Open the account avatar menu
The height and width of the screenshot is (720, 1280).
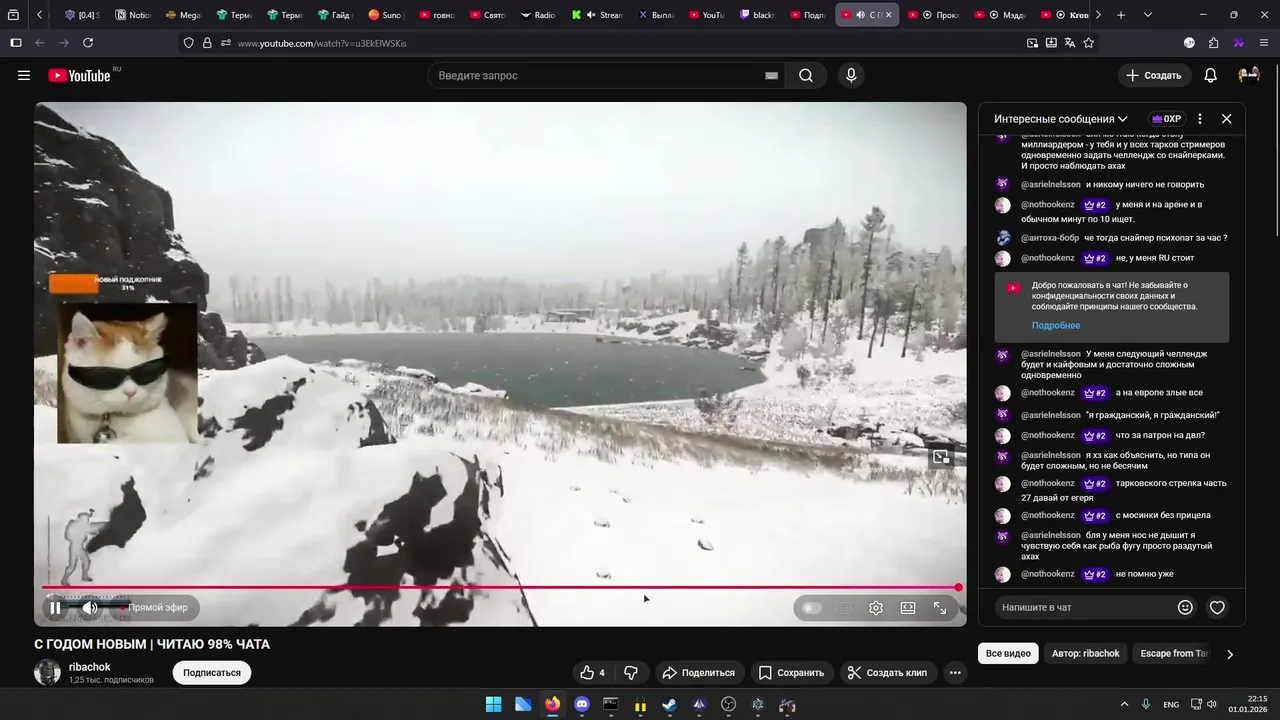(x=1249, y=75)
